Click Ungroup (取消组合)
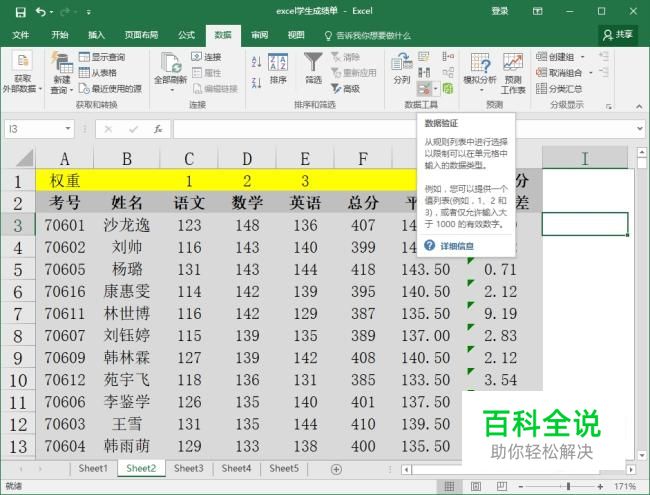The width and height of the screenshot is (650, 495). 559,73
